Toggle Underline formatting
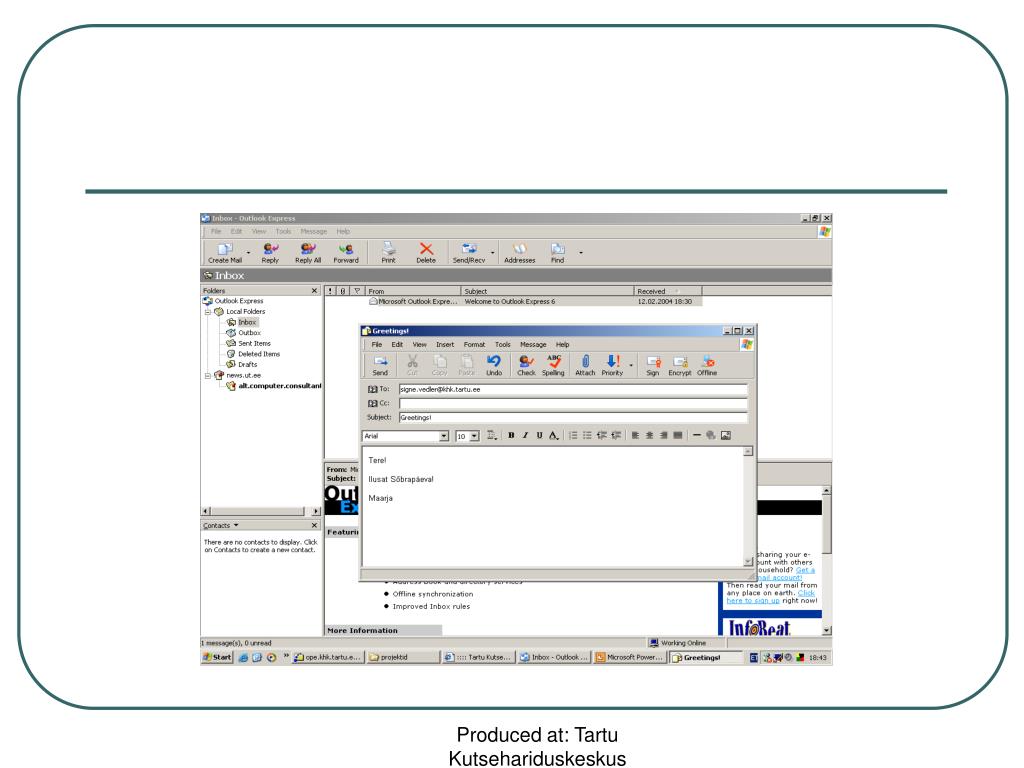The image size is (1024, 768). click(x=539, y=436)
